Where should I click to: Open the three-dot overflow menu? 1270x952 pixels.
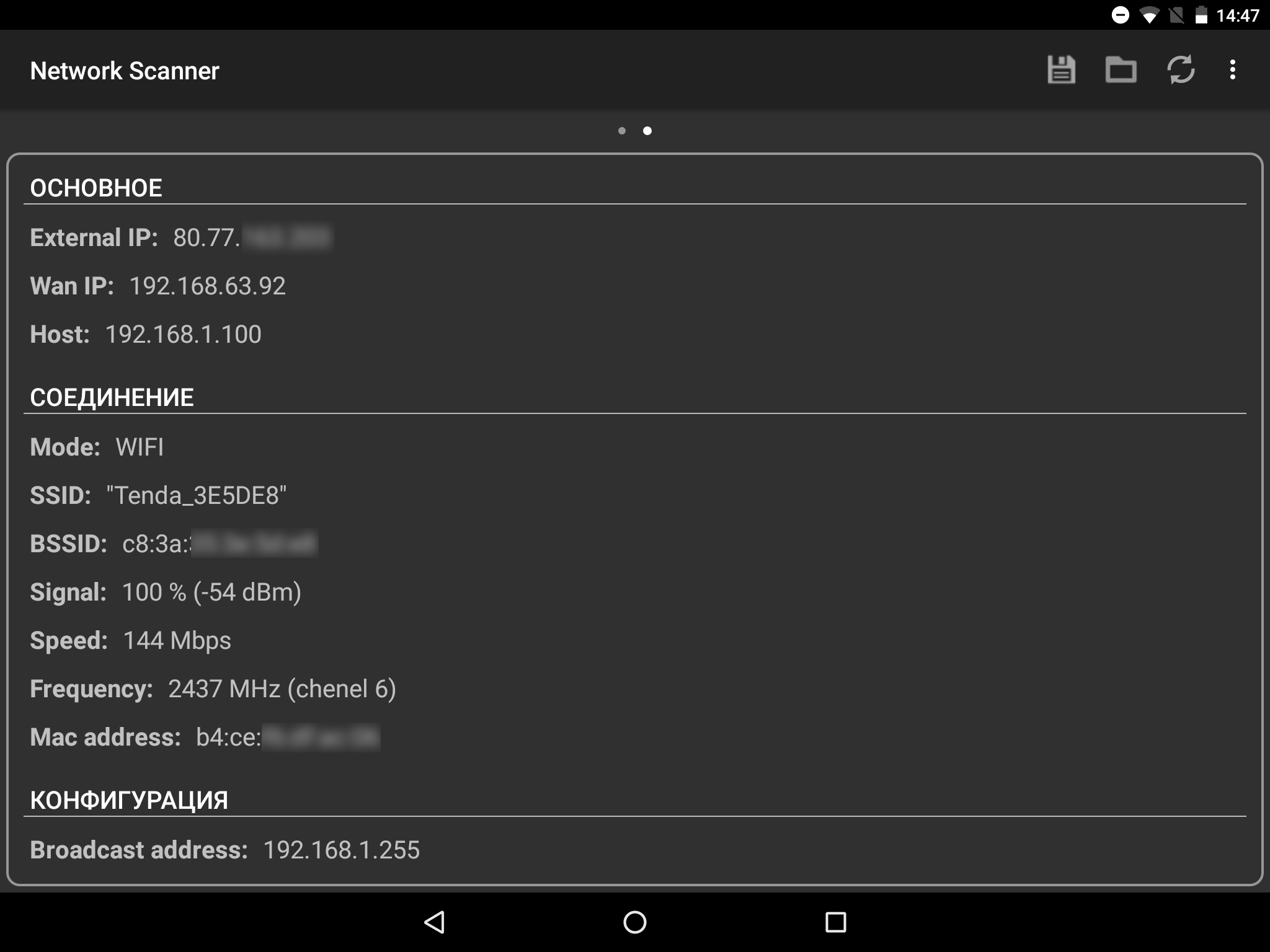pyautogui.click(x=1232, y=69)
